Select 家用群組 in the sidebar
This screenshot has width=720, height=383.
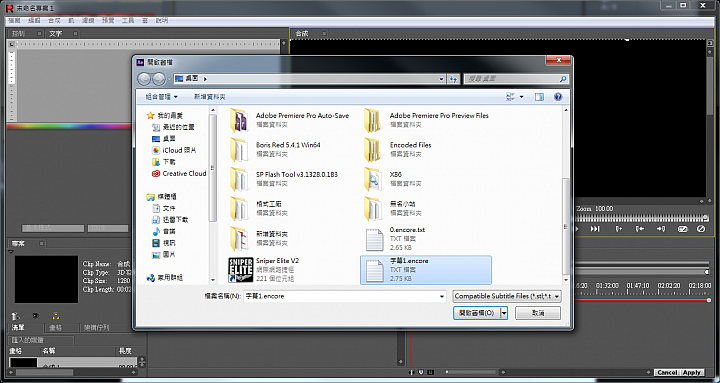pos(164,277)
